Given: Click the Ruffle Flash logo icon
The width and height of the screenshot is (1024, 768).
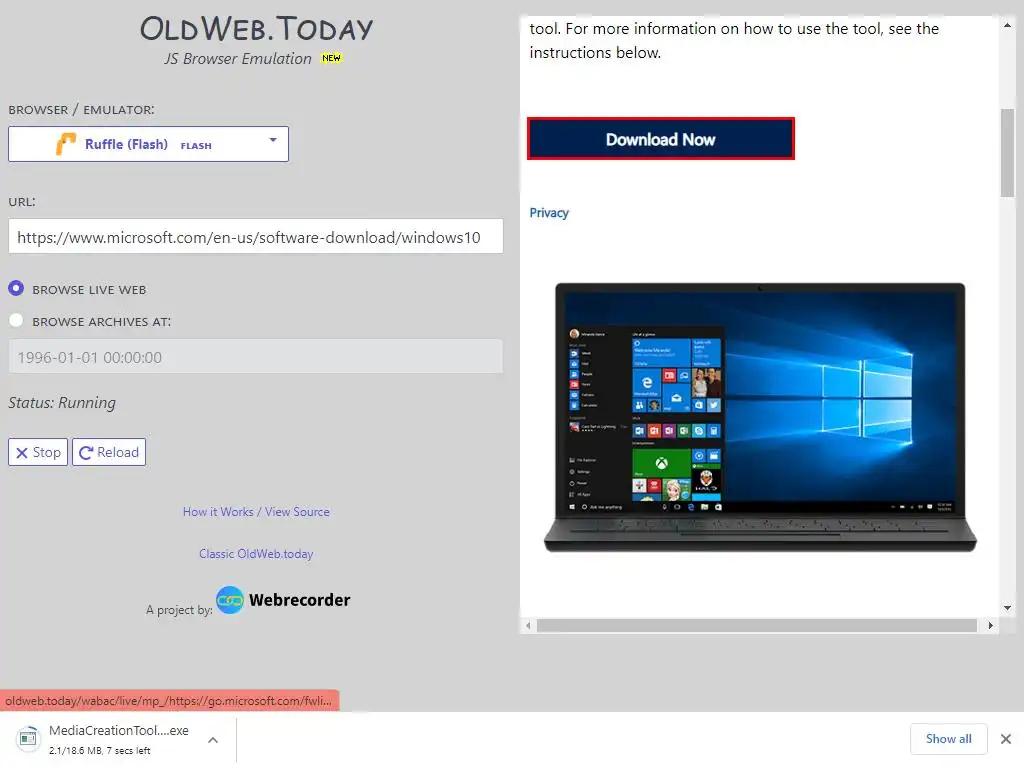Looking at the screenshot, I should pyautogui.click(x=66, y=144).
